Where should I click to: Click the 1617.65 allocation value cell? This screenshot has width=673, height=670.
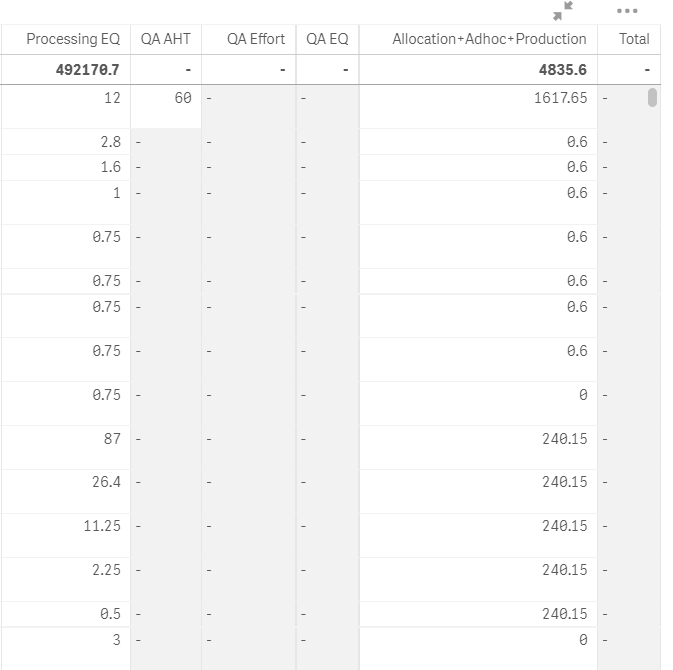[561, 98]
